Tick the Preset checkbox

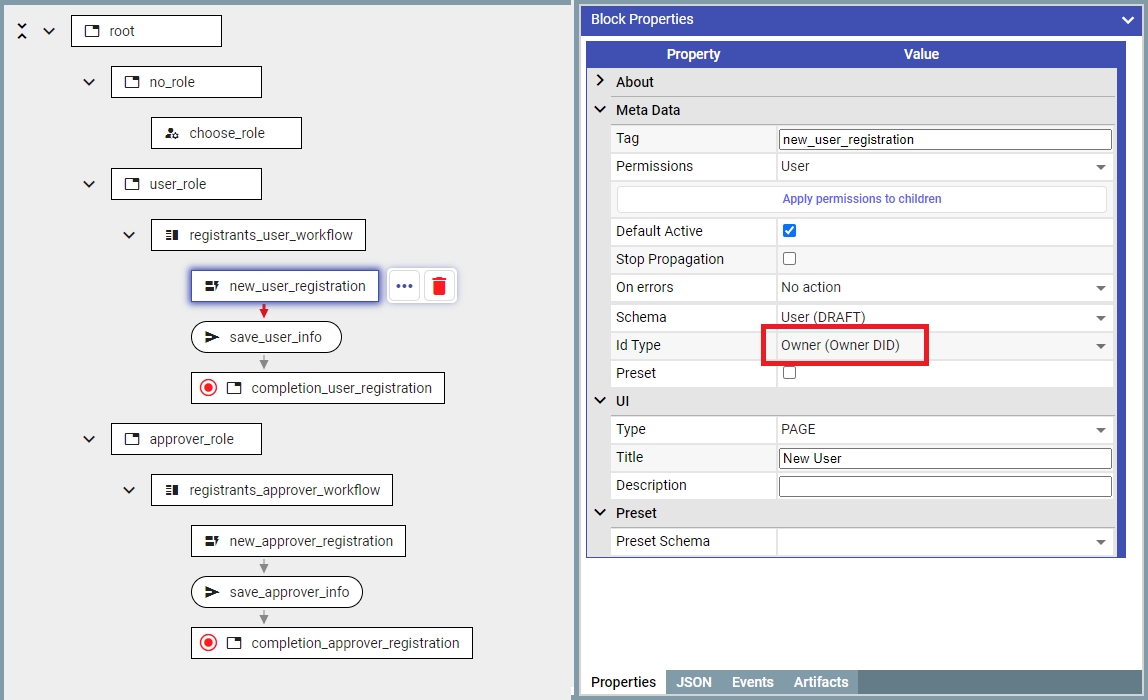tap(789, 373)
